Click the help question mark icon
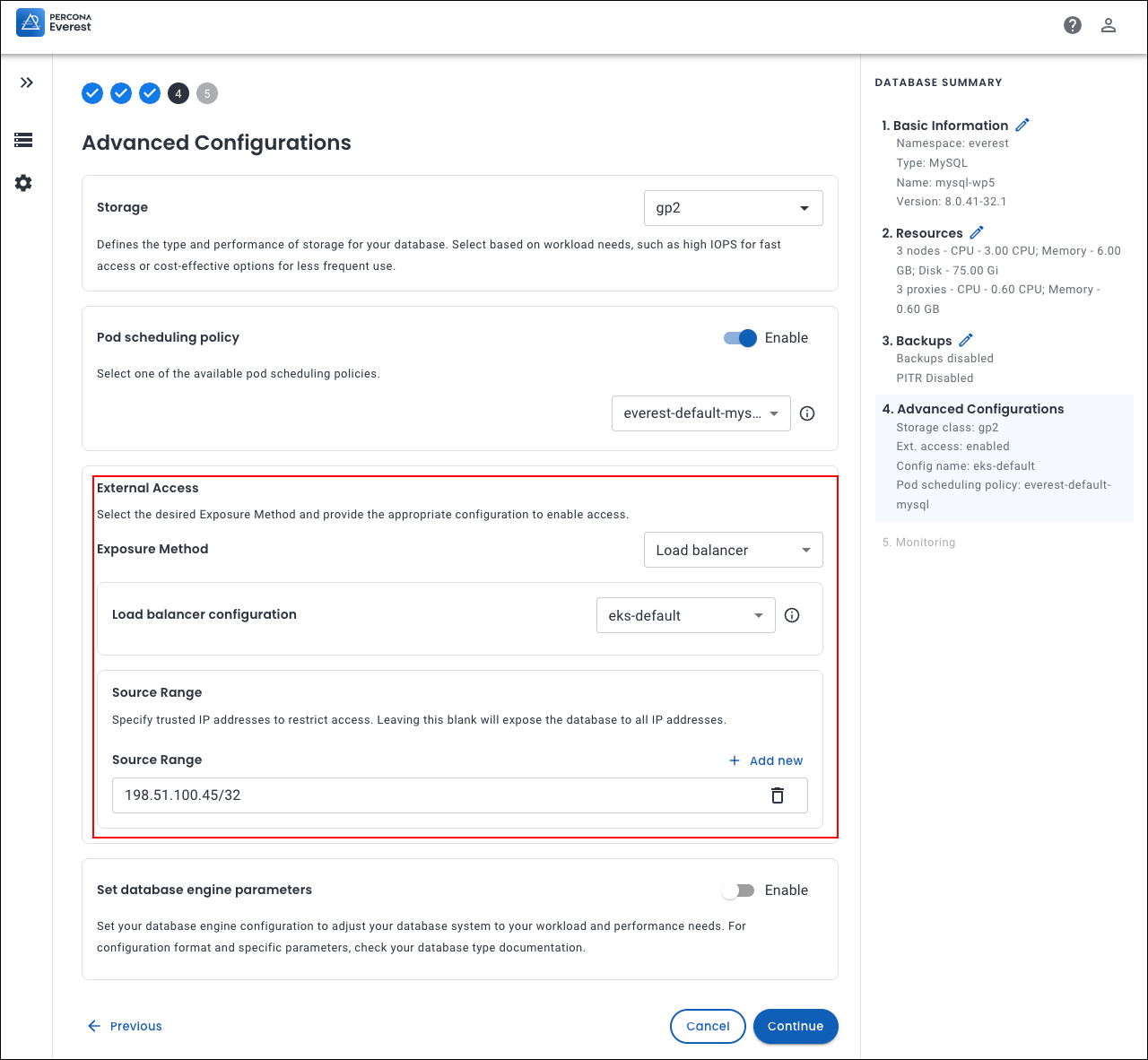Image resolution: width=1148 pixels, height=1060 pixels. coord(1072,25)
